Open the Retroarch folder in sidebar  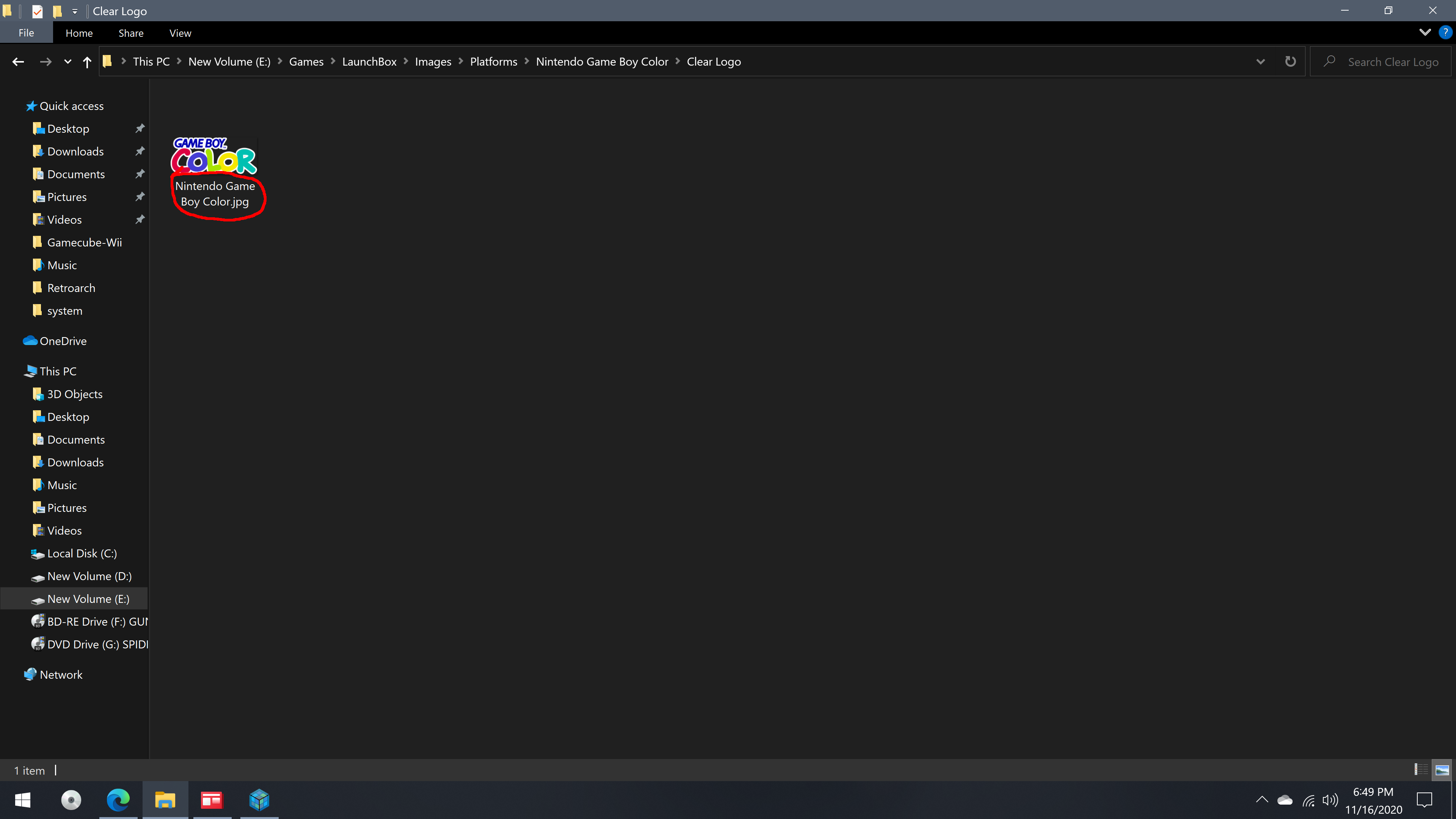click(x=71, y=288)
